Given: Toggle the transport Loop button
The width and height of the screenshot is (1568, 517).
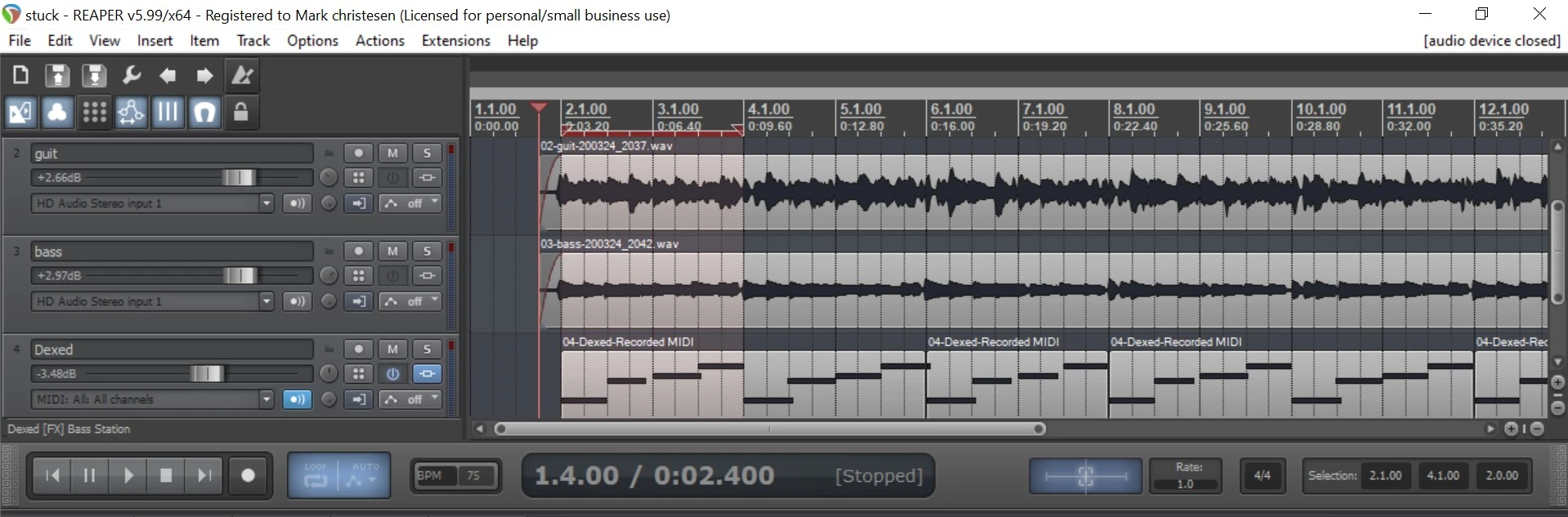Looking at the screenshot, I should (316, 475).
